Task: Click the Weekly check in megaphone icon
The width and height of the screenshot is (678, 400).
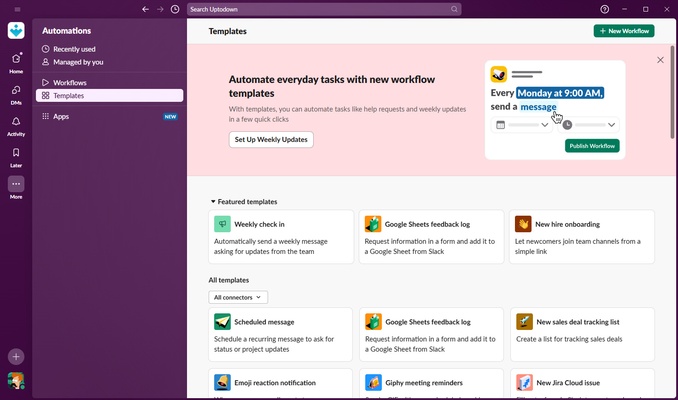Action: point(222,224)
